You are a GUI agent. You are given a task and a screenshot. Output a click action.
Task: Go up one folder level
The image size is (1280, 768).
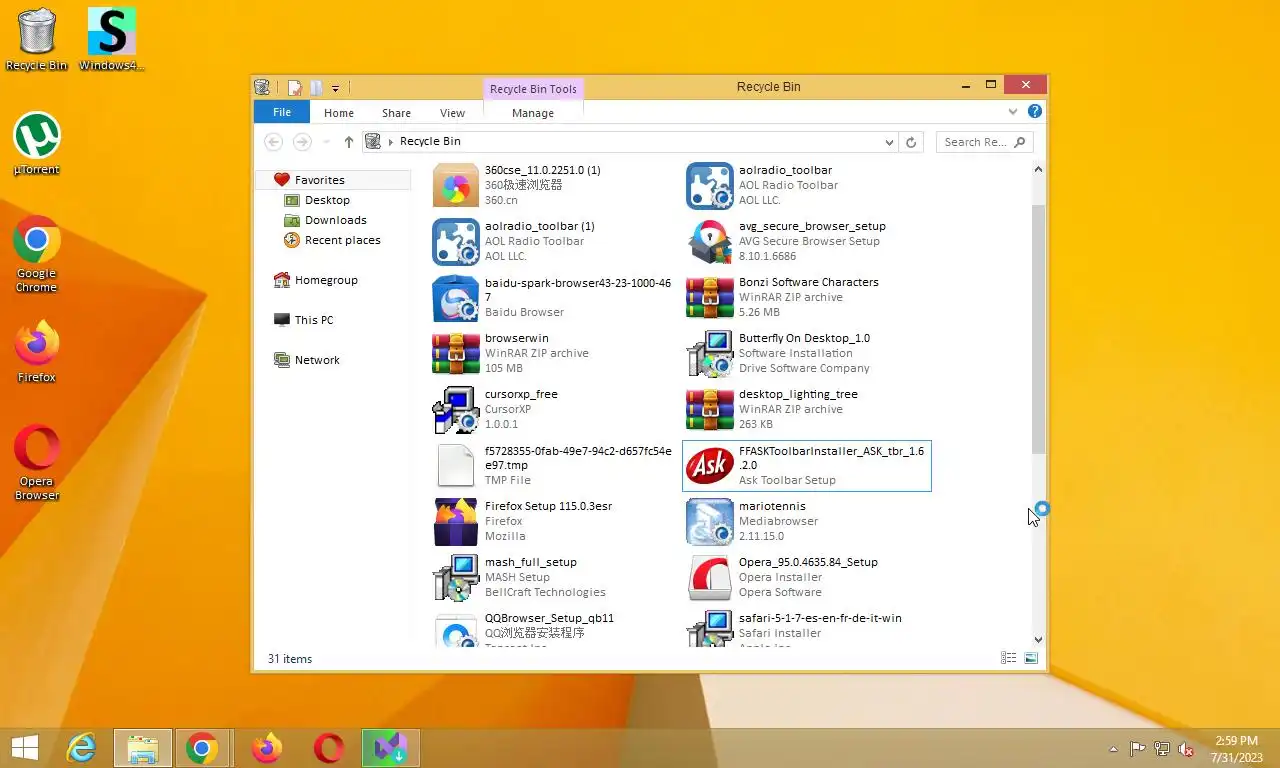[x=348, y=142]
